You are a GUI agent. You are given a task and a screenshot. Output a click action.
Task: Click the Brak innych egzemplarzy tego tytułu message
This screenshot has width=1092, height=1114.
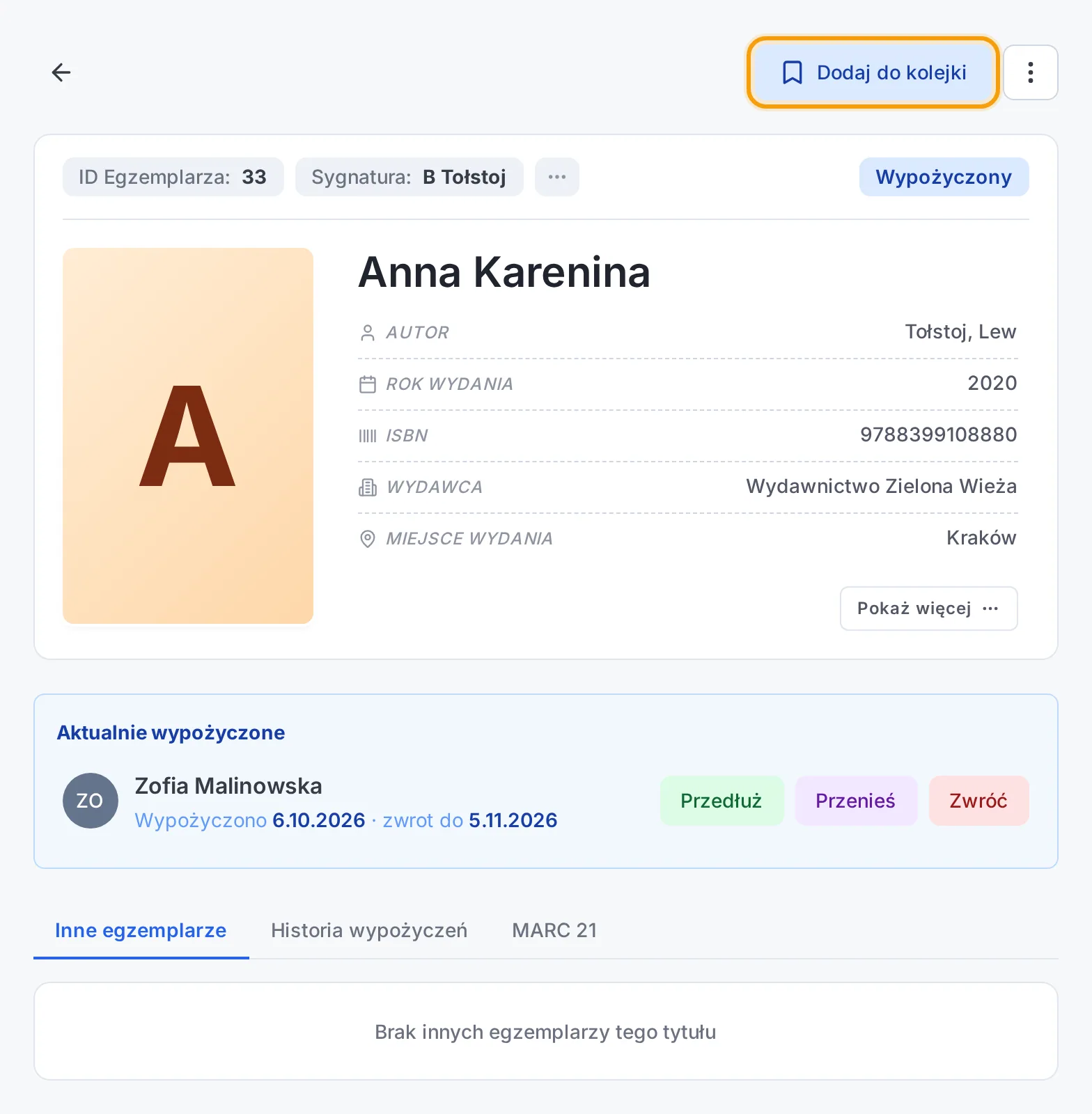point(545,1032)
